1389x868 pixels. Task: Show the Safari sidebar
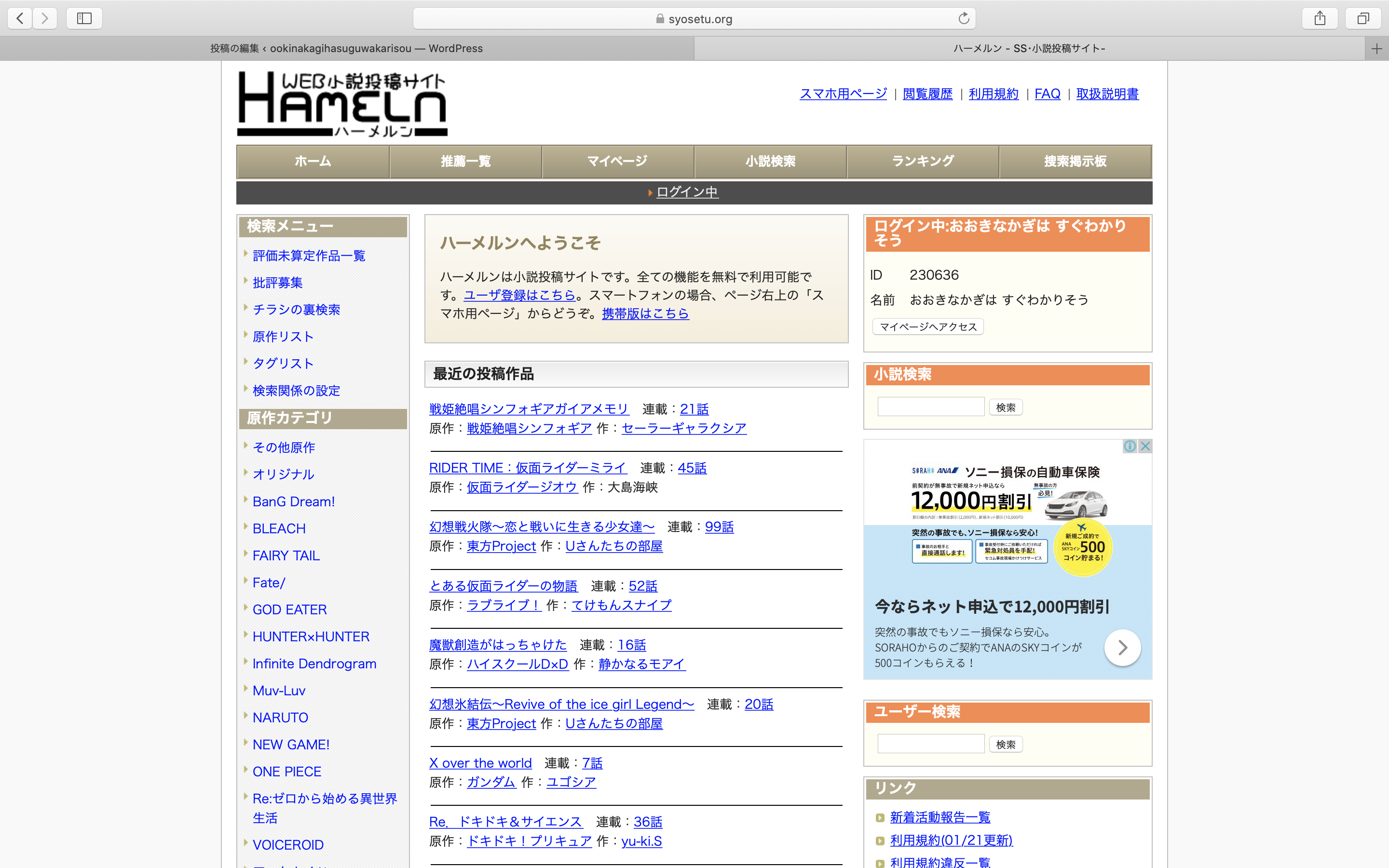click(84, 18)
